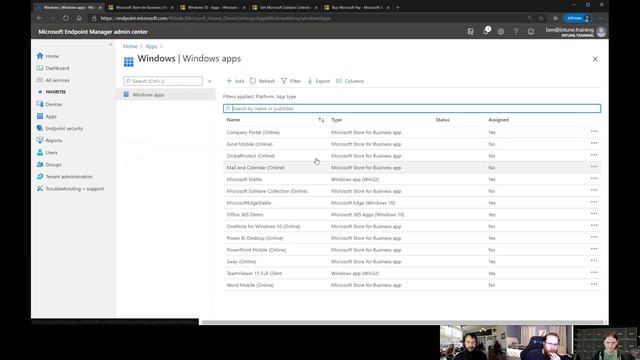Collapse the left navigation sidebar
This screenshot has height=360, width=640.
coord(111,44)
